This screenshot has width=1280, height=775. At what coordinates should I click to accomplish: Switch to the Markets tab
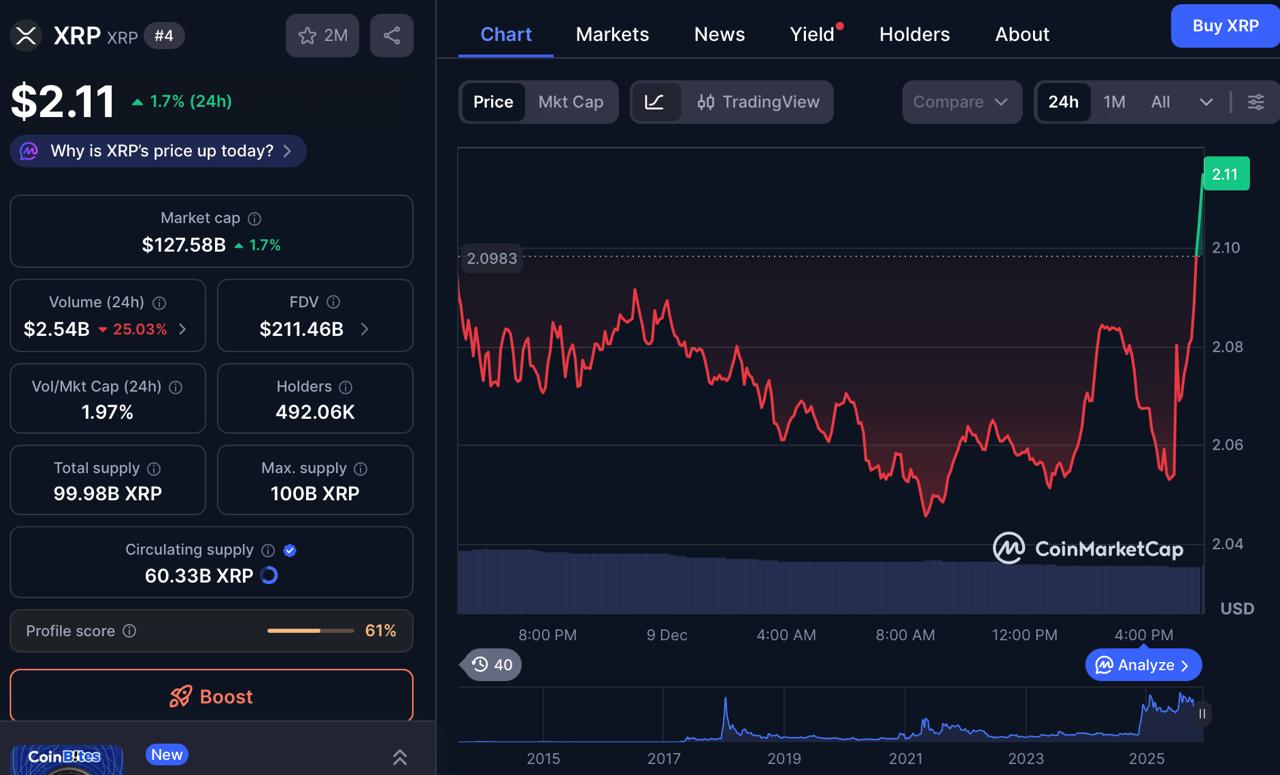click(x=612, y=34)
